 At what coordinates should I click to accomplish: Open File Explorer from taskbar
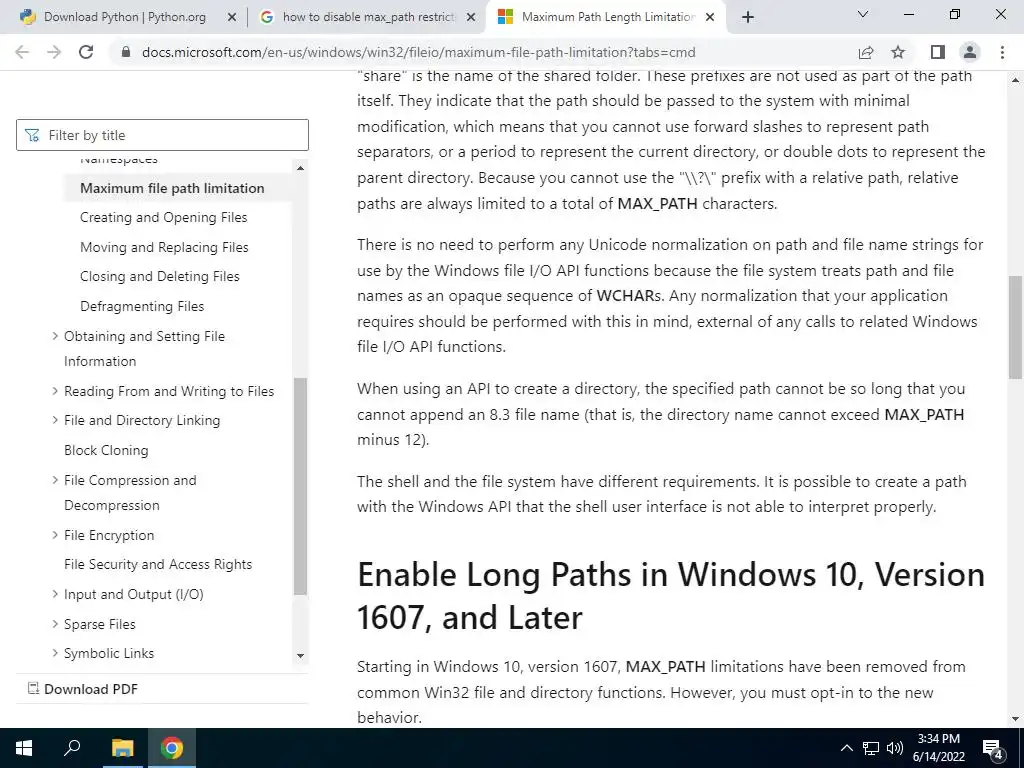(122, 748)
